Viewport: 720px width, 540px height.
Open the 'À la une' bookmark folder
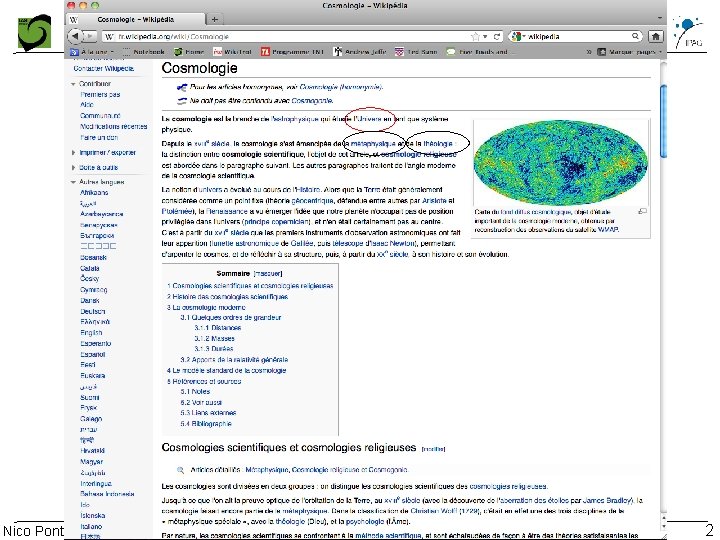(x=91, y=52)
